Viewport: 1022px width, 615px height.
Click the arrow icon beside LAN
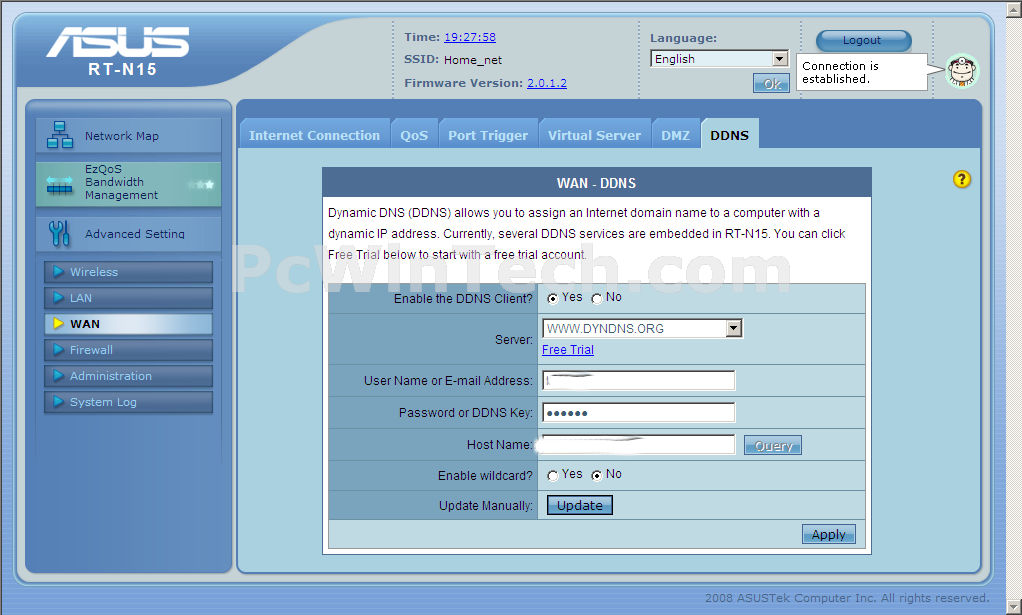point(58,298)
